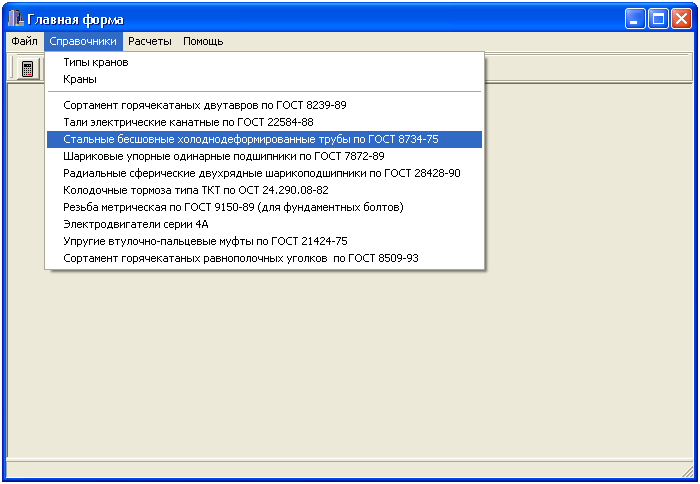Image resolution: width=700 pixels, height=484 pixels.
Task: Minimize the Главная форма window
Action: coord(635,19)
